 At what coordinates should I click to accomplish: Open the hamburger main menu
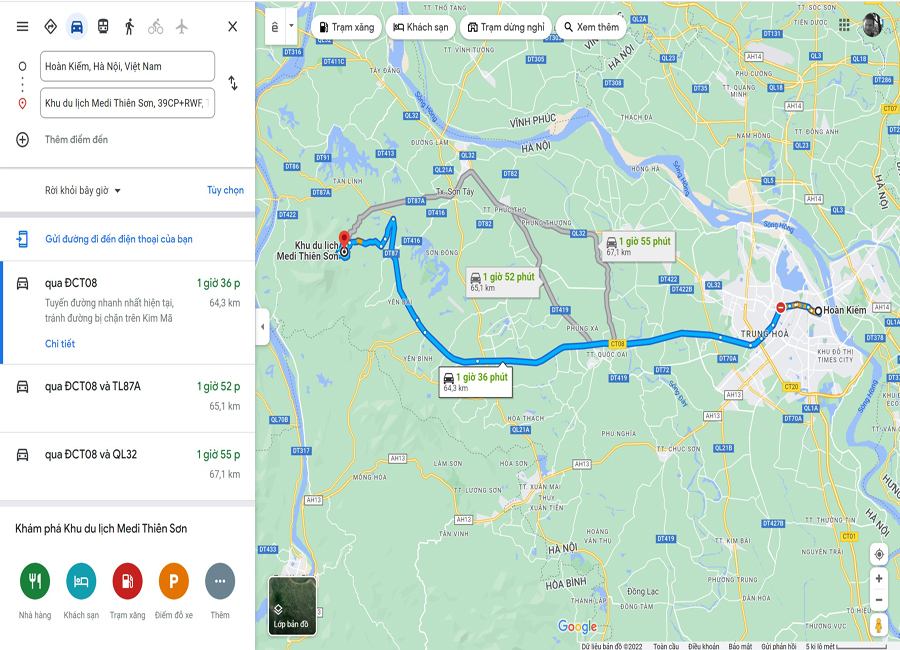(22, 26)
